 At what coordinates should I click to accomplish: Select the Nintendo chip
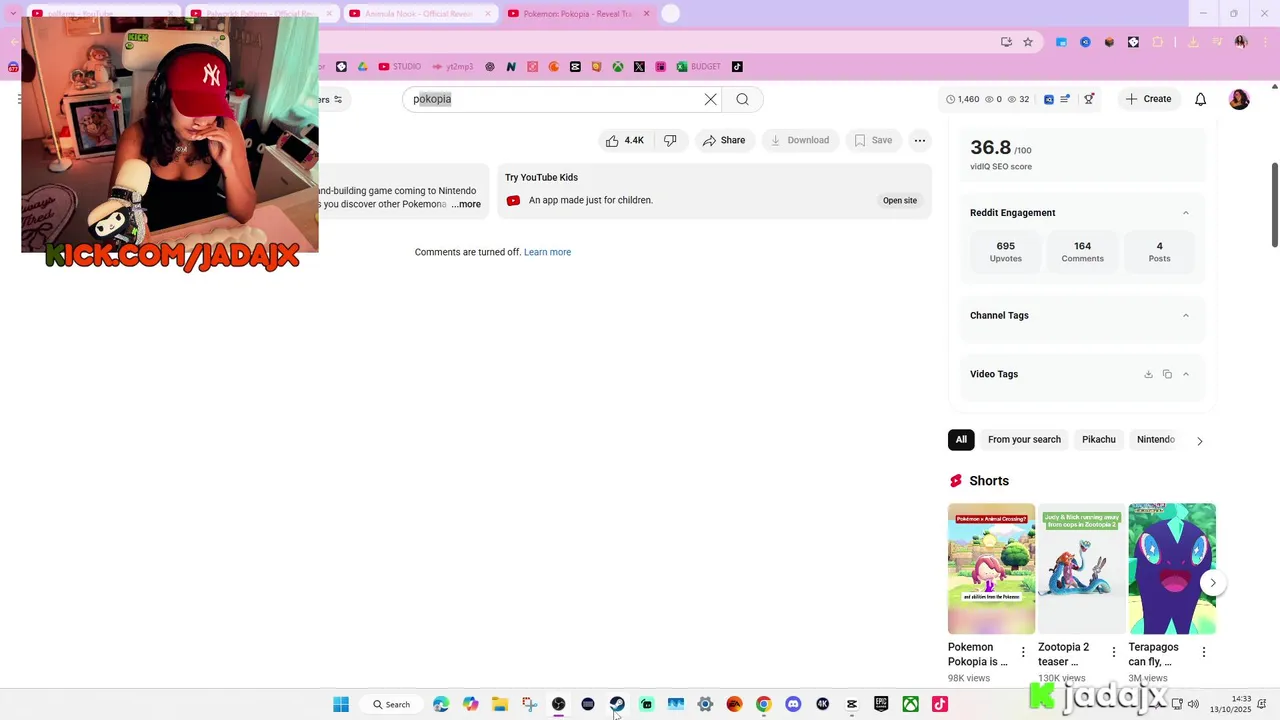tap(1155, 440)
